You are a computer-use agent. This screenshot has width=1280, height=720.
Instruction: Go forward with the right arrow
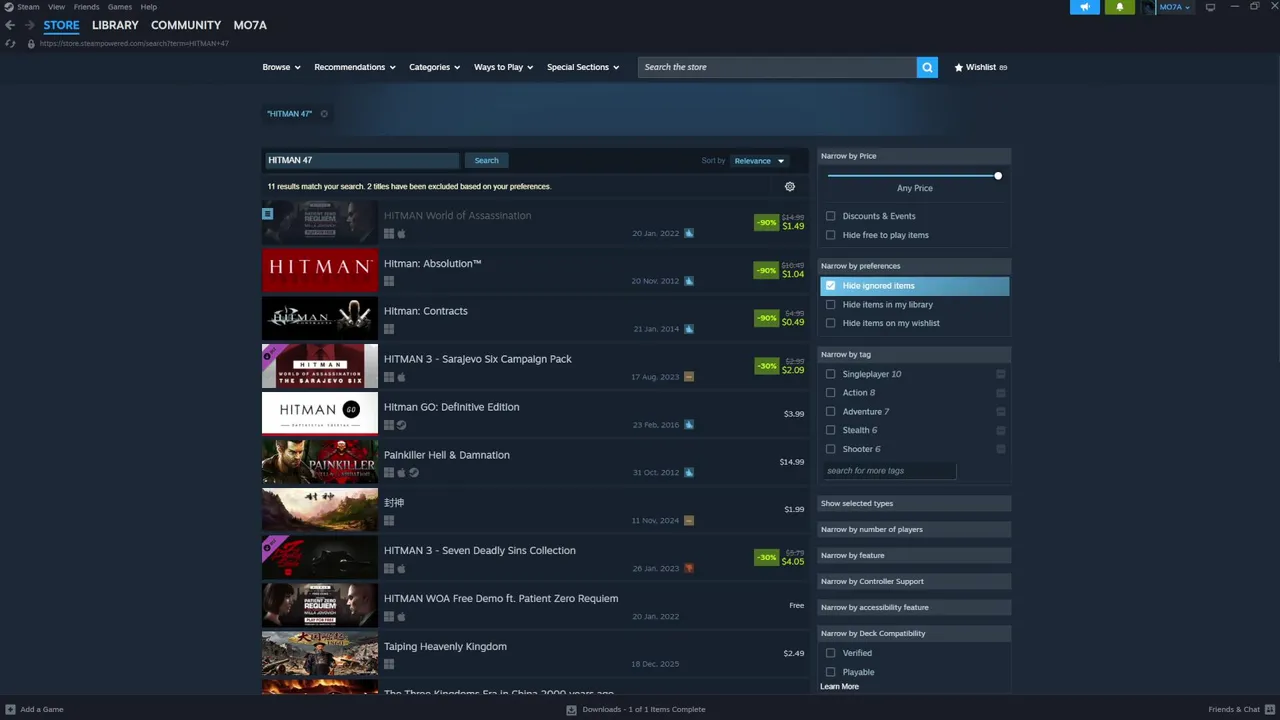click(x=29, y=25)
